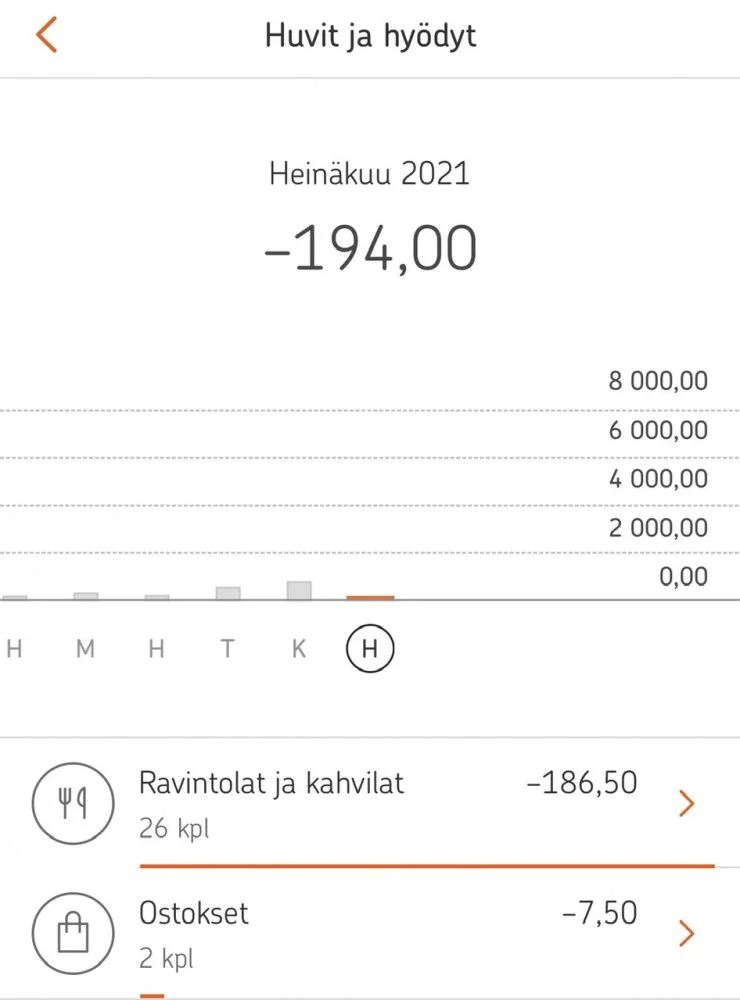Tap the gray bar above K
Image resolution: width=740 pixels, height=1000 pixels.
[299, 590]
